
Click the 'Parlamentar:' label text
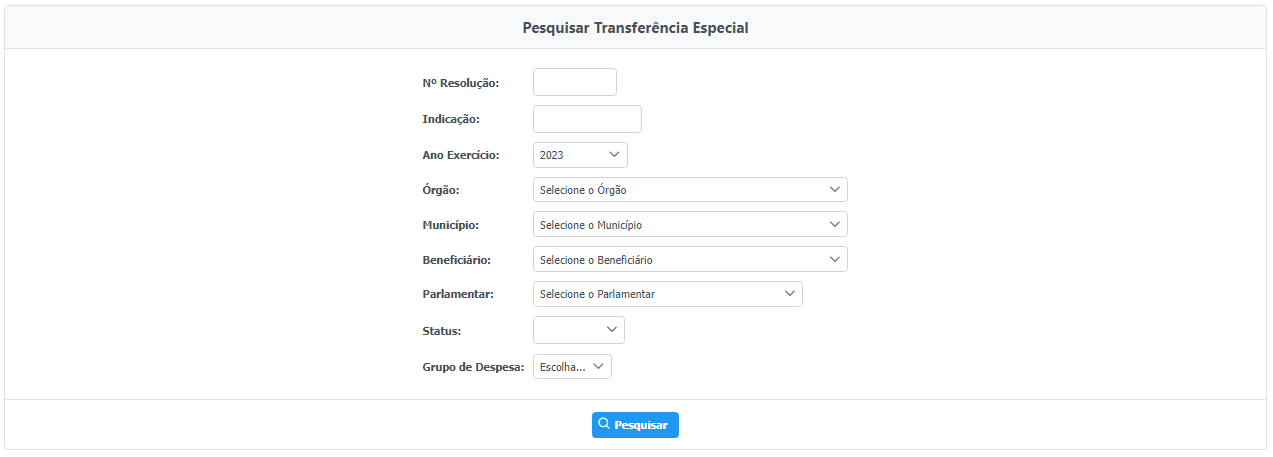(459, 295)
